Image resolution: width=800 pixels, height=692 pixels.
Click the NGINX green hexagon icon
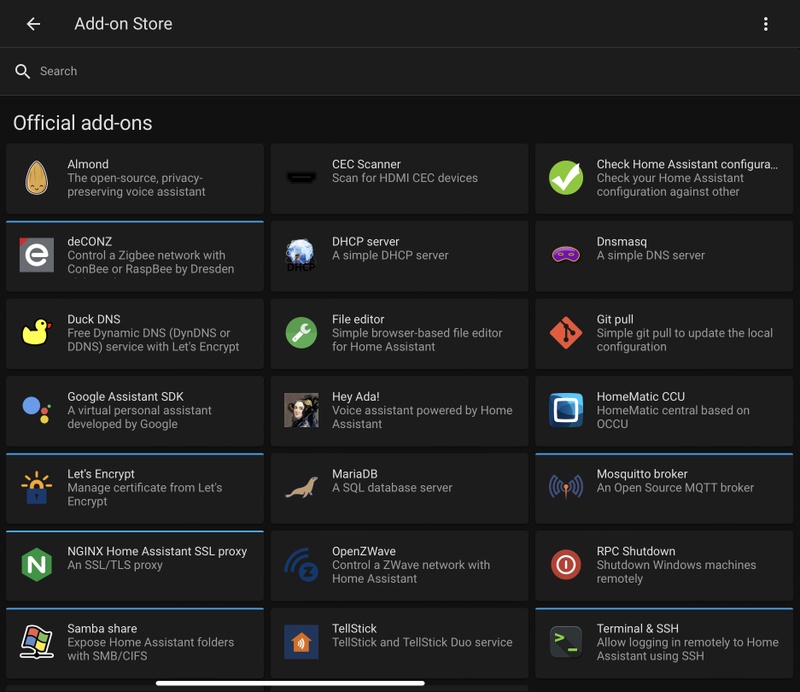point(37,565)
